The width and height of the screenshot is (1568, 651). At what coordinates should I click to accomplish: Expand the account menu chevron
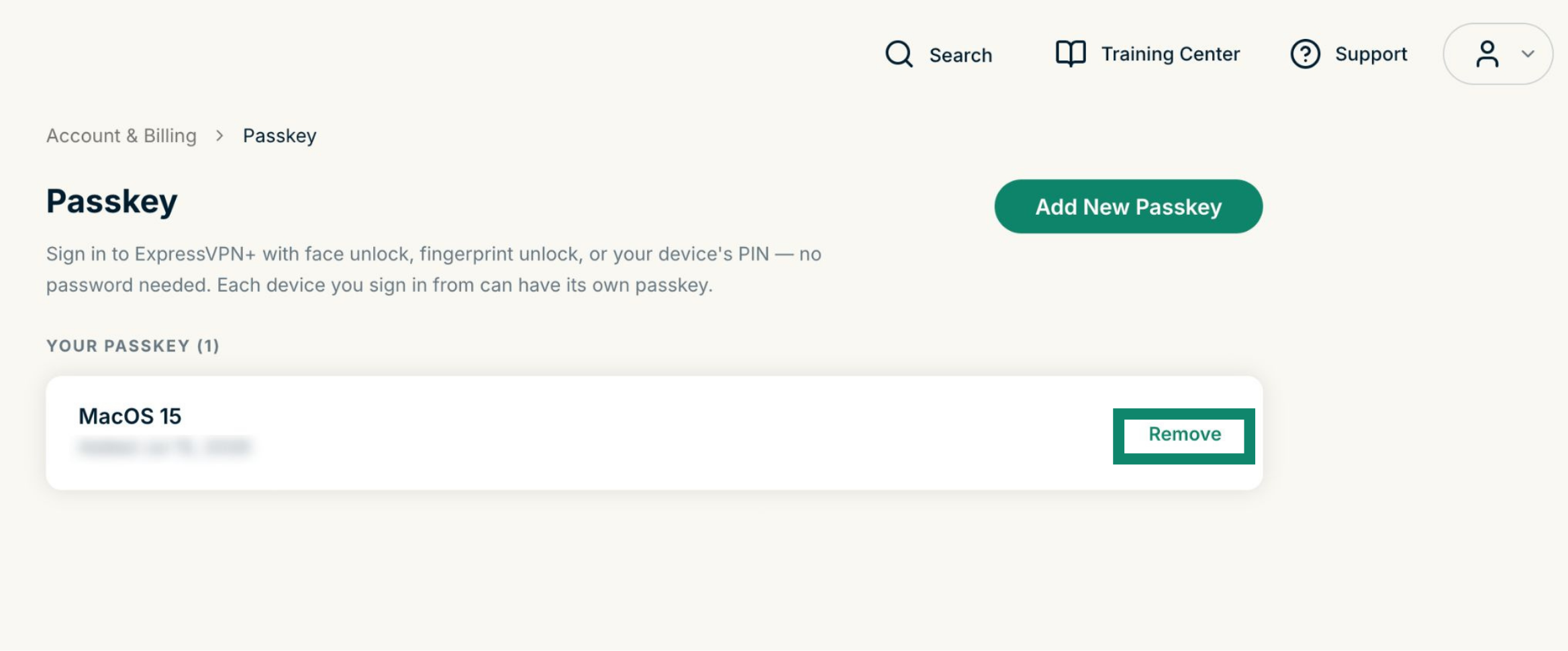pos(1528,54)
